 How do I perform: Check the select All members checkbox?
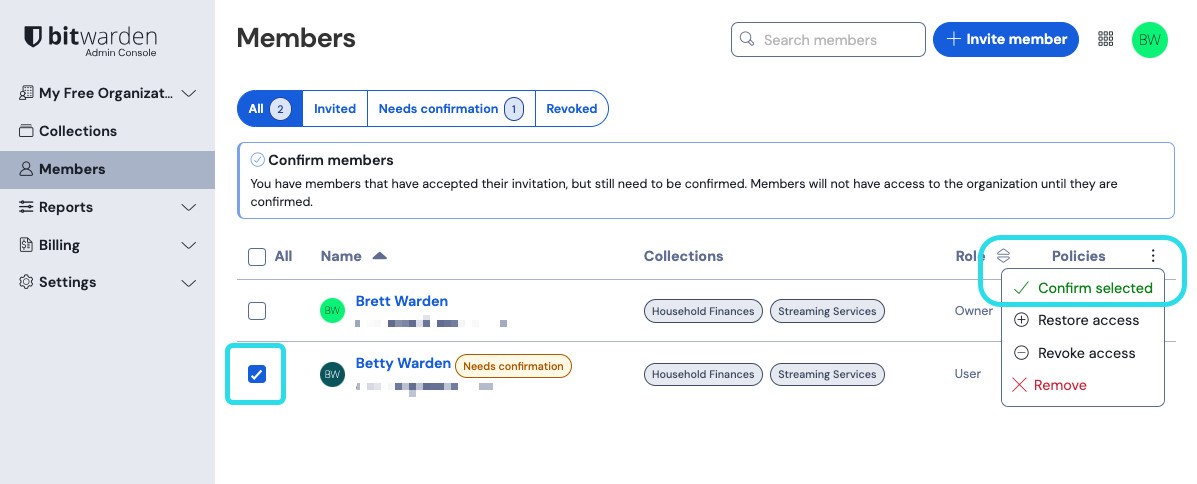pos(257,257)
